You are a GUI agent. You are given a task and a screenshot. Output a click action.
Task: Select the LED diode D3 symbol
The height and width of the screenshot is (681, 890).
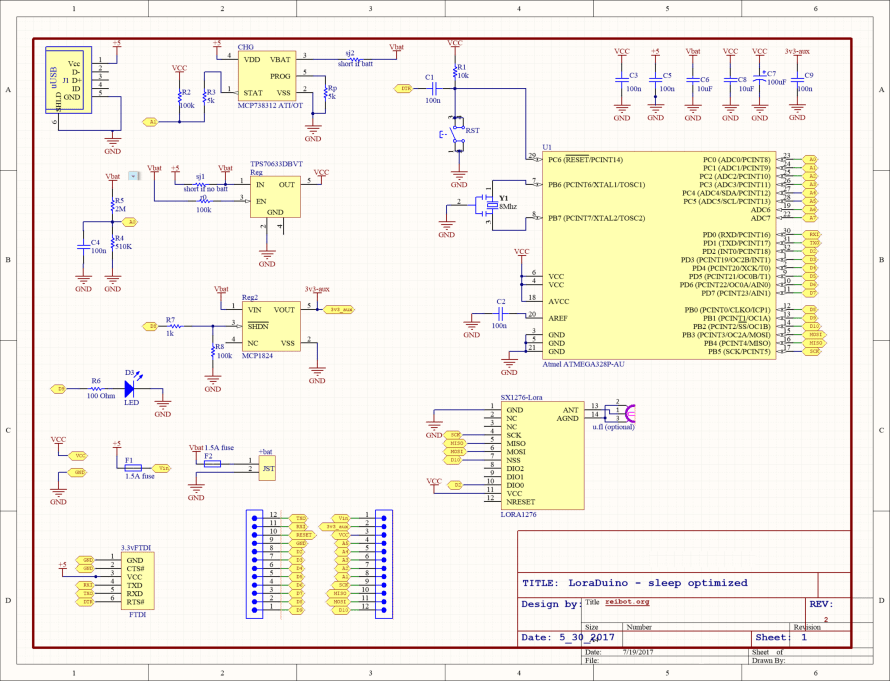[x=131, y=381]
